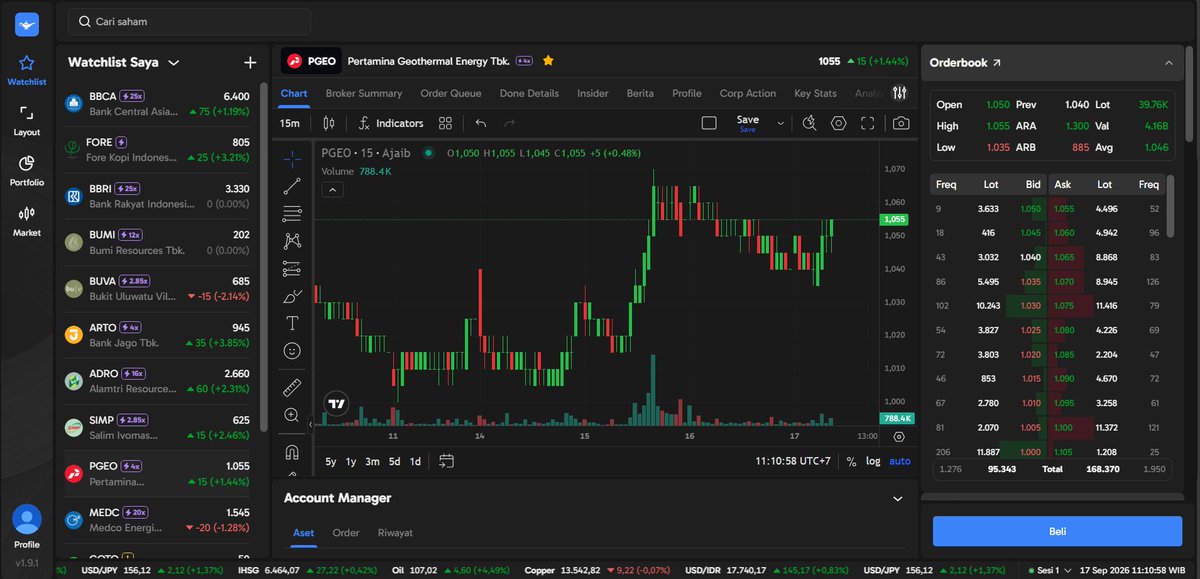Open candlestick chart style selector

click(x=329, y=123)
